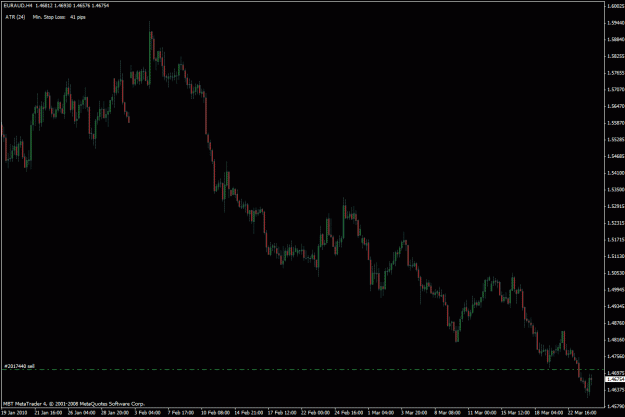Click the 14 Feb 21:00 time axis label
Image resolution: width=625 pixels, height=417 pixels.
[248, 413]
